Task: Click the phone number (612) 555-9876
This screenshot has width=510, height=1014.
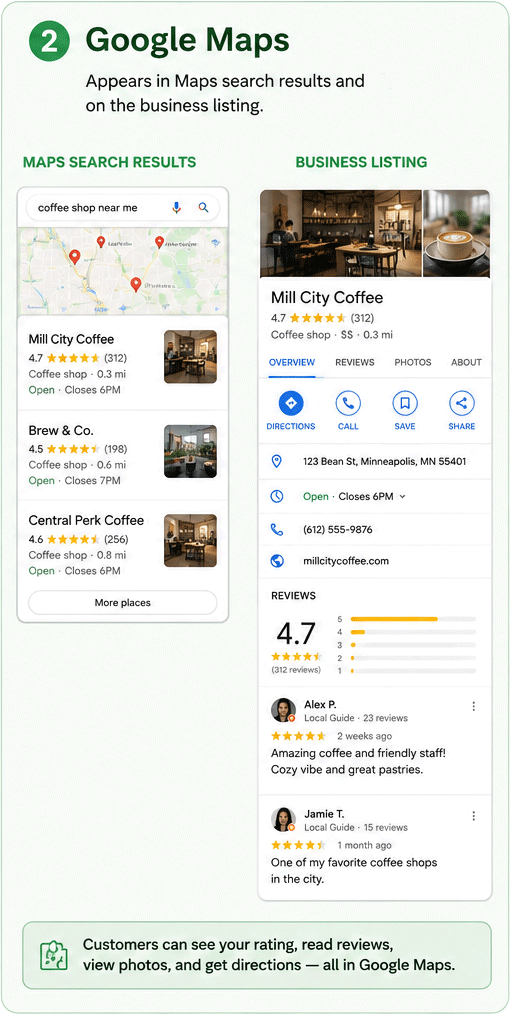Action: pyautogui.click(x=337, y=530)
